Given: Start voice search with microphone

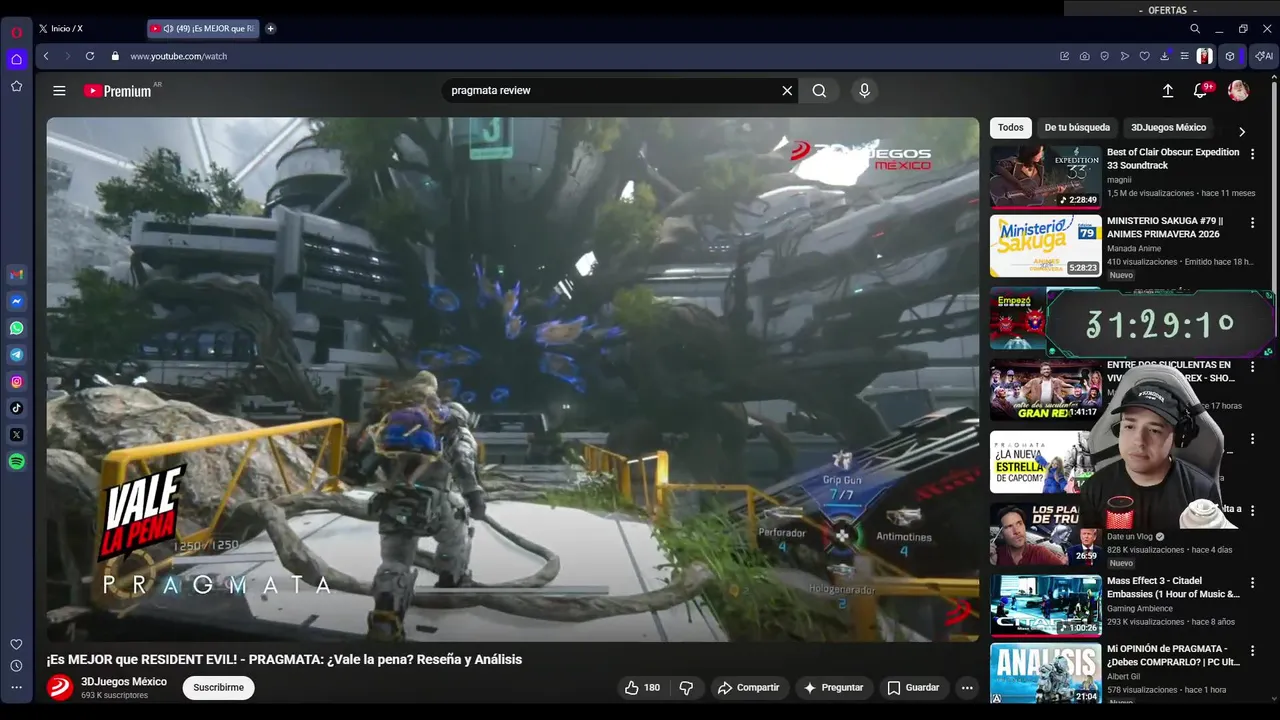Looking at the screenshot, I should click(865, 91).
